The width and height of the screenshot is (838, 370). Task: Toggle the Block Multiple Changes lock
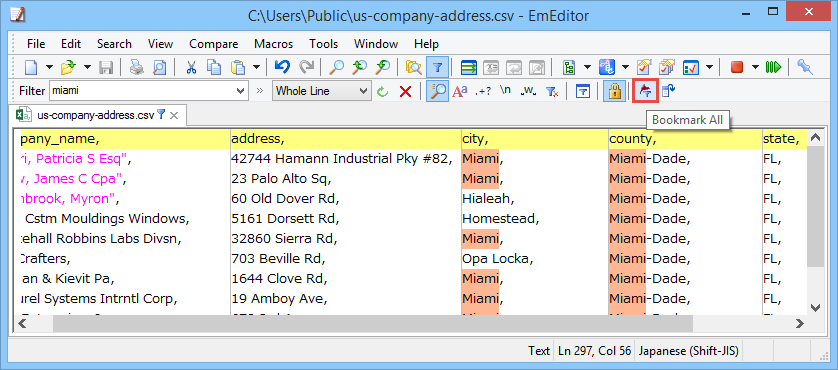pos(614,91)
